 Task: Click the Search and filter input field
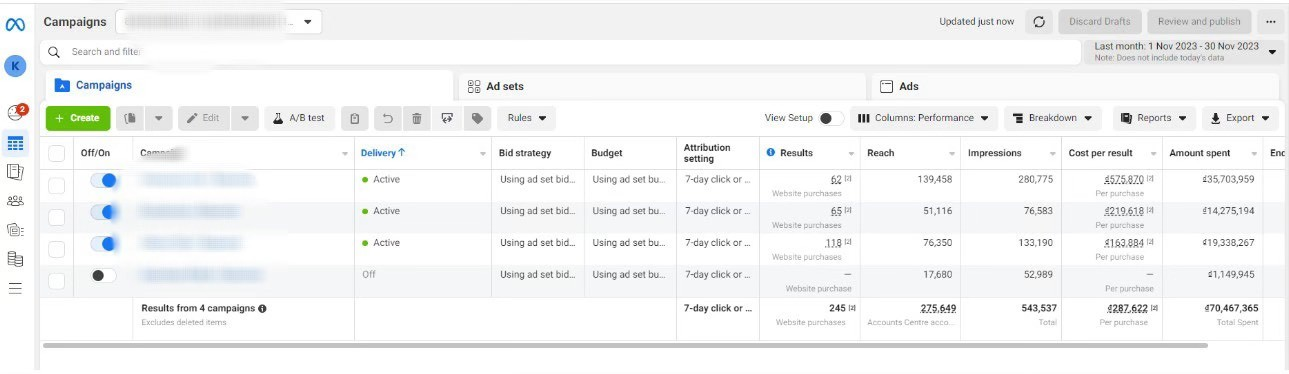pyautogui.click(x=560, y=51)
